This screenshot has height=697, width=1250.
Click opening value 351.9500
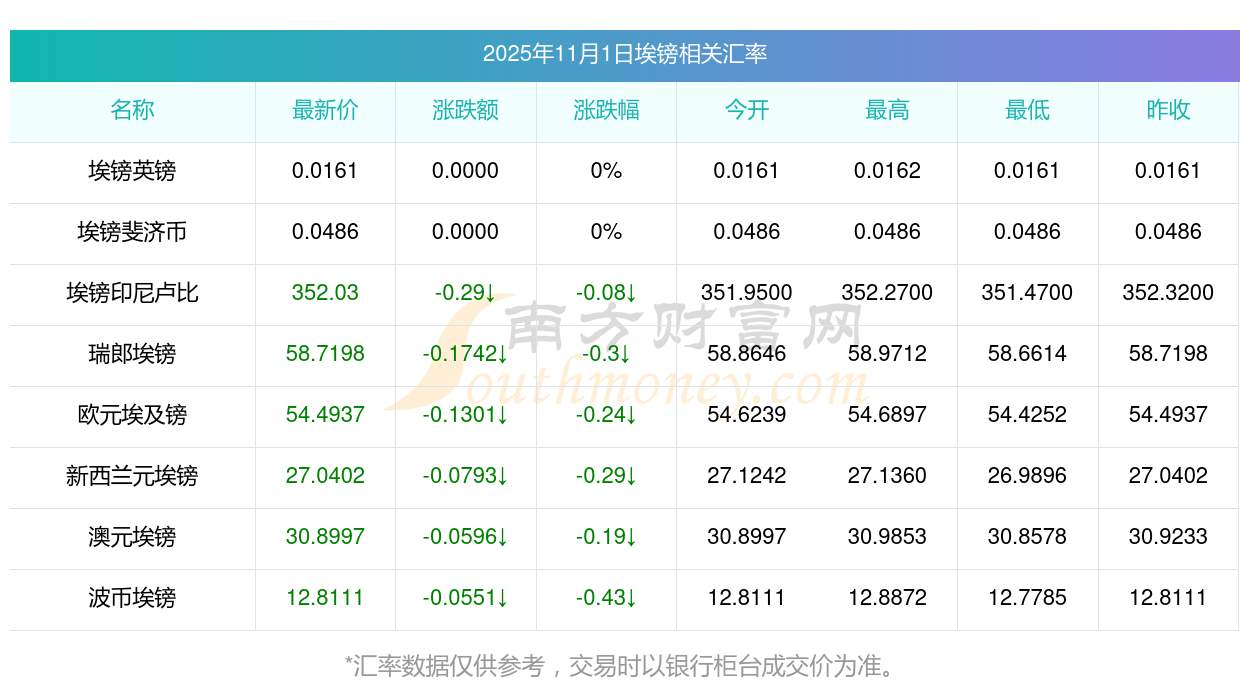point(747,293)
